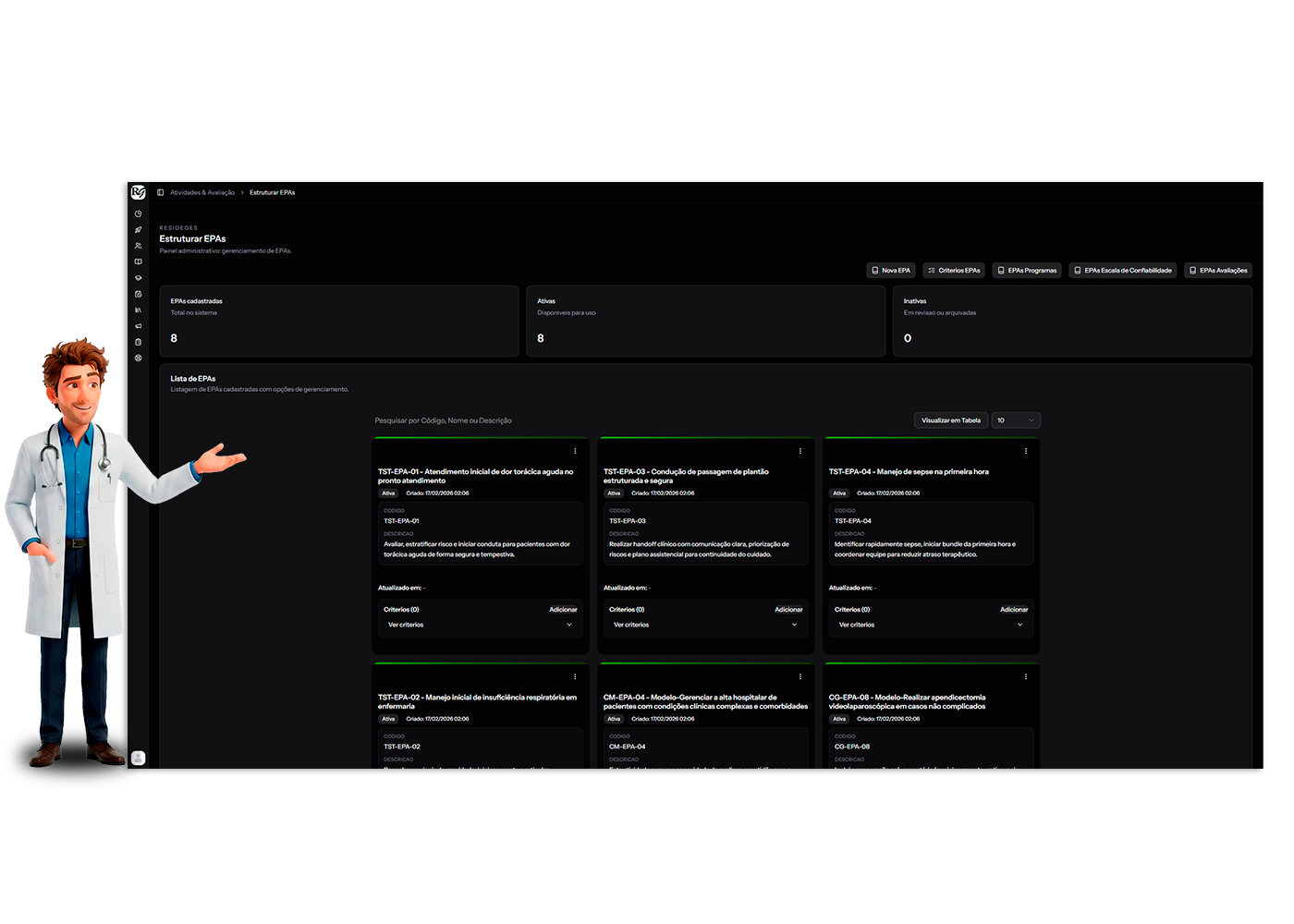Open the graduation cap sidebar icon
Image resolution: width=1294 pixels, height=924 pixels.
point(138,278)
